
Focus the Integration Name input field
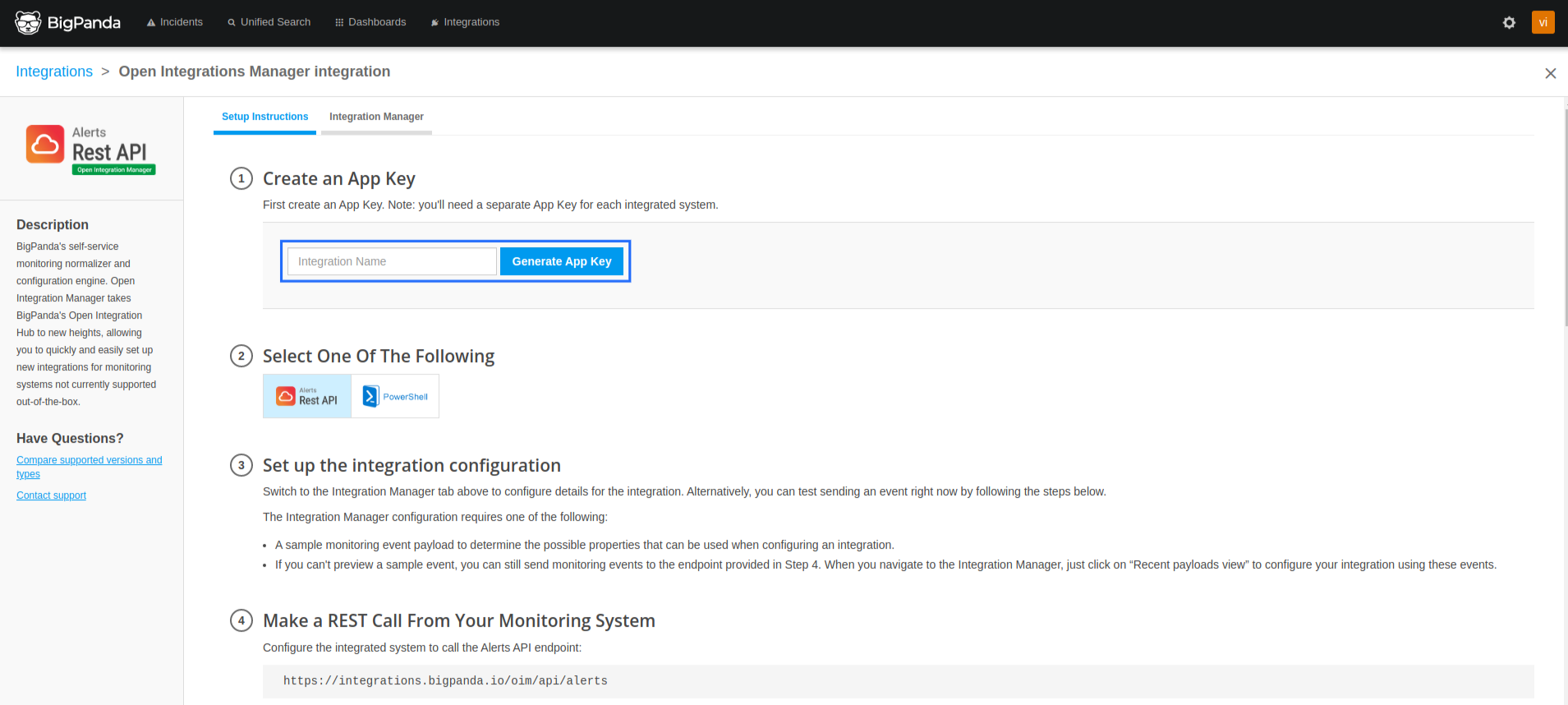392,261
